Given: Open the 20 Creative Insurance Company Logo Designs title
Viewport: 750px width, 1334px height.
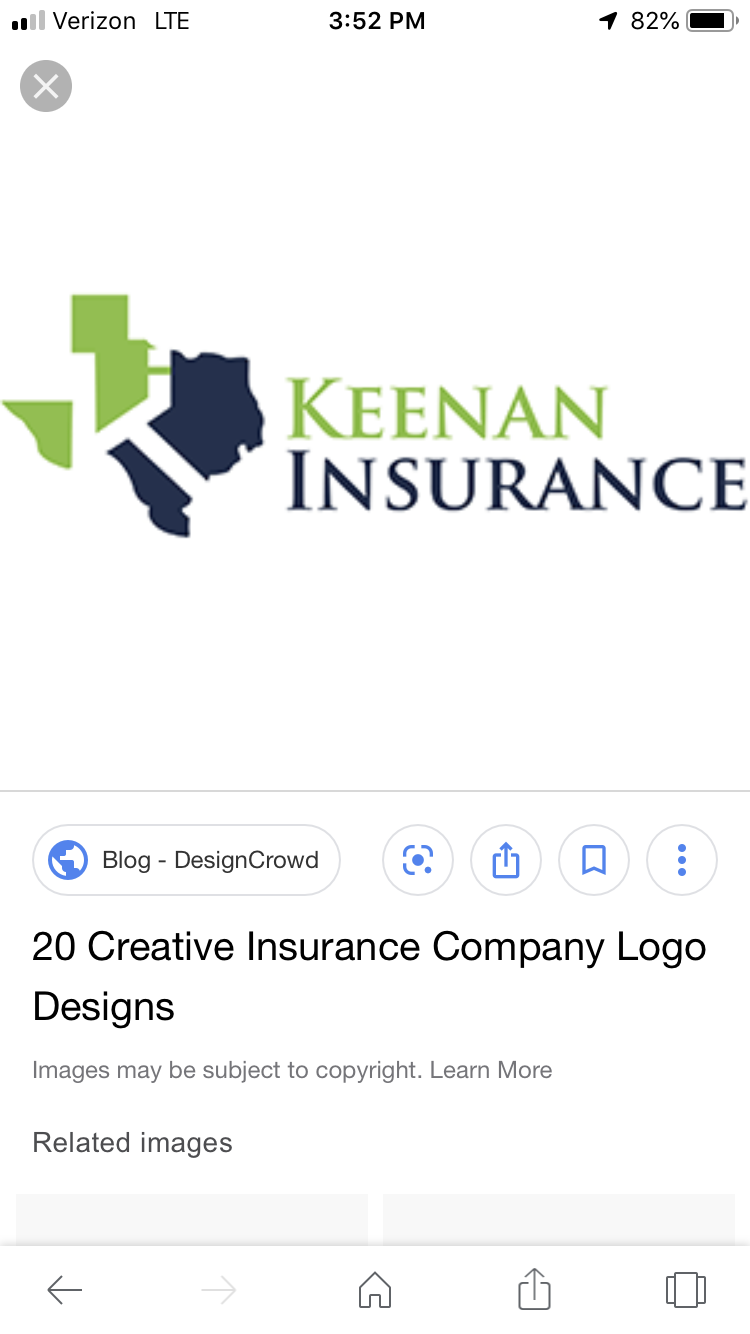Looking at the screenshot, I should 369,976.
